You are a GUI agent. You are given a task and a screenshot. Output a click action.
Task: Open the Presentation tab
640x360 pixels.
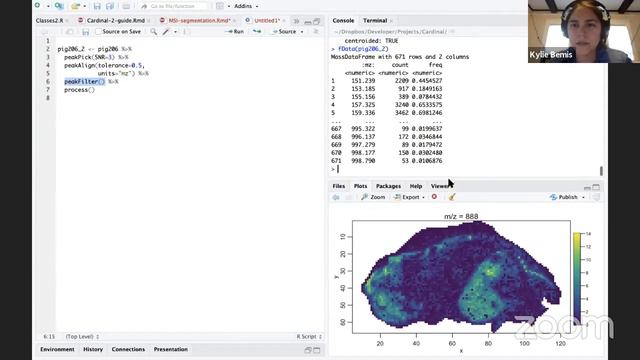click(171, 349)
